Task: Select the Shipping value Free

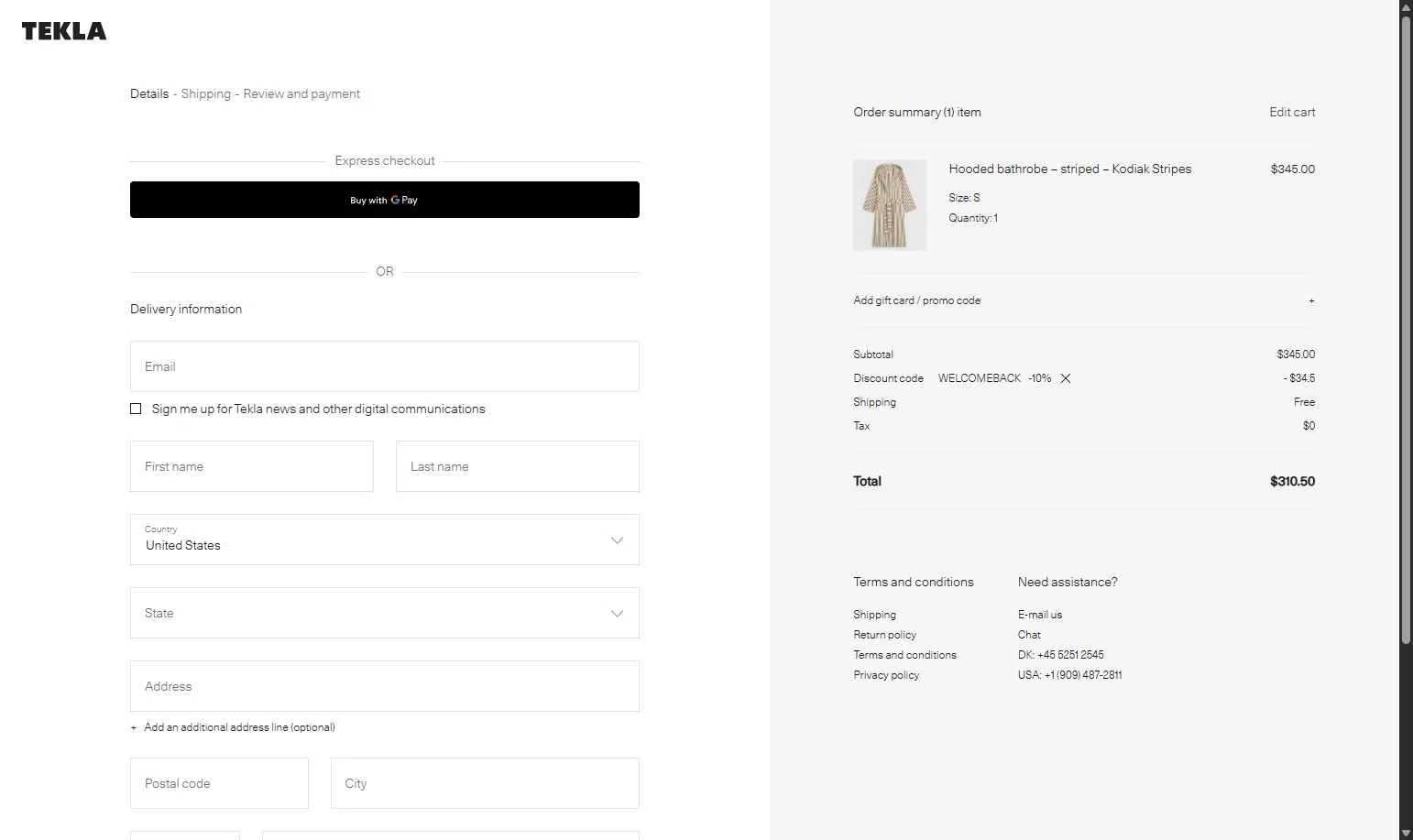Action: 1304,402
